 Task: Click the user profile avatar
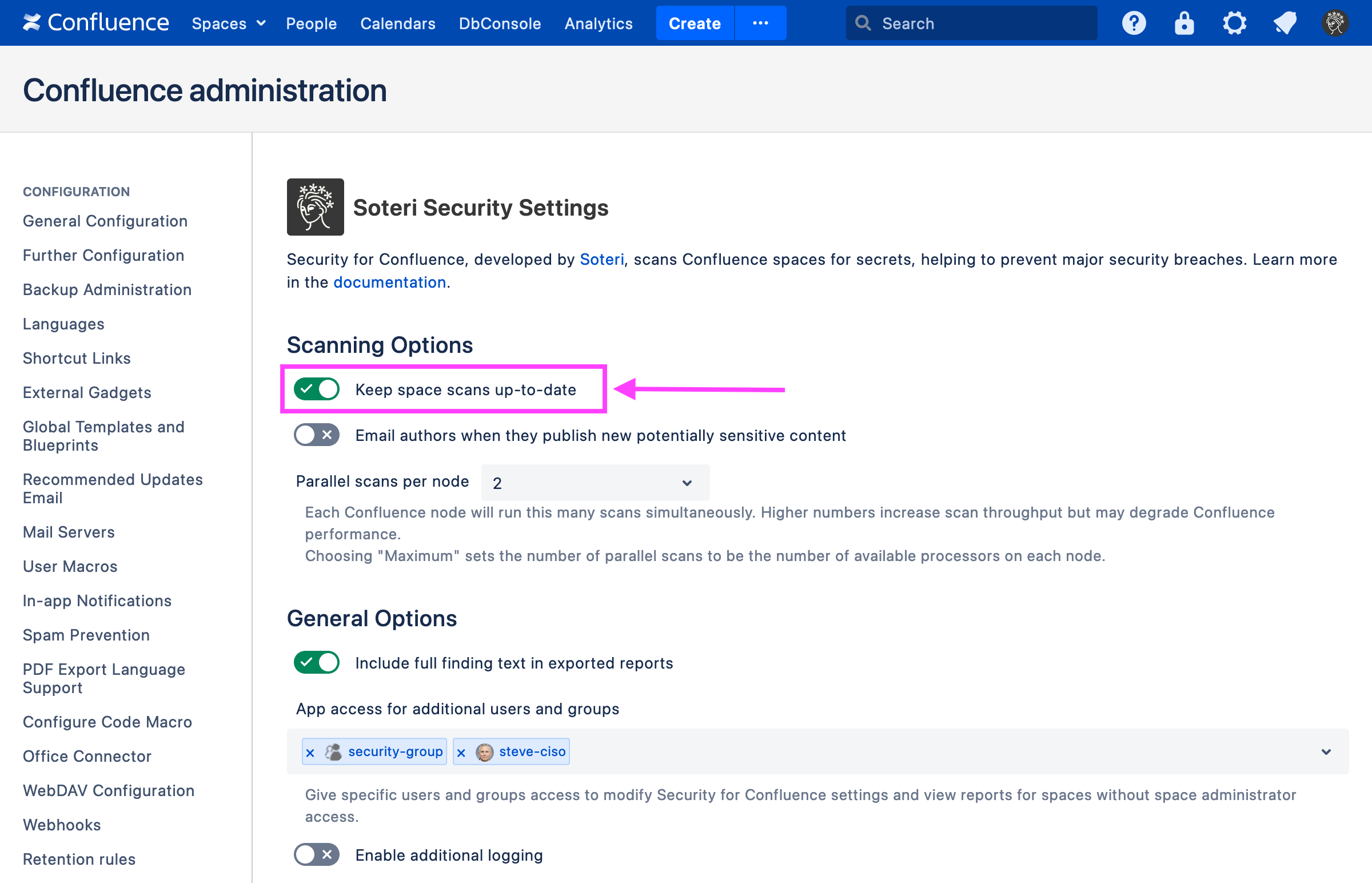point(1335,23)
